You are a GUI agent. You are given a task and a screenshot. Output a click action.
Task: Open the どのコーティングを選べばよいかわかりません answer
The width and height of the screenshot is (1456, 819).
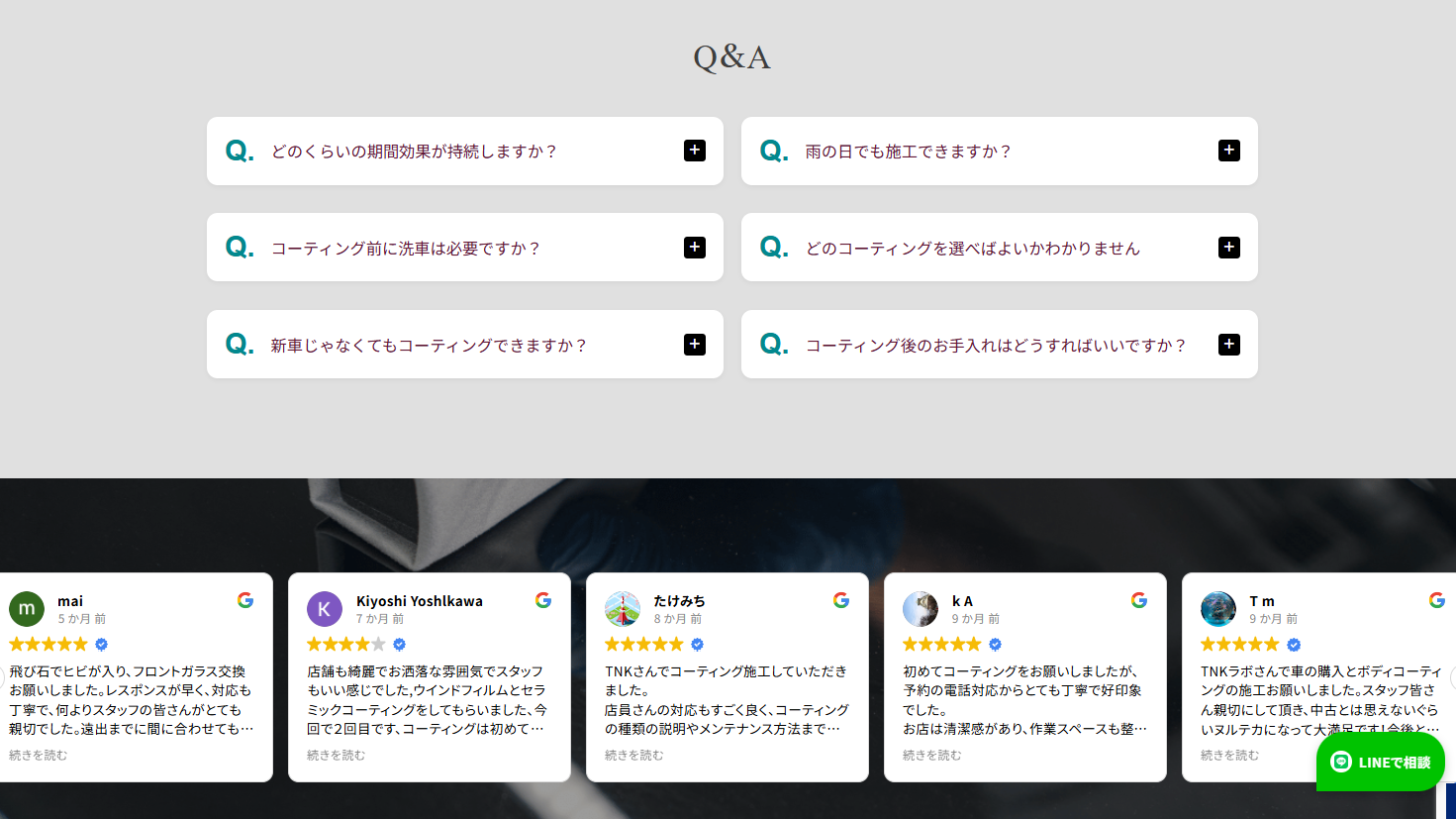pos(1228,248)
